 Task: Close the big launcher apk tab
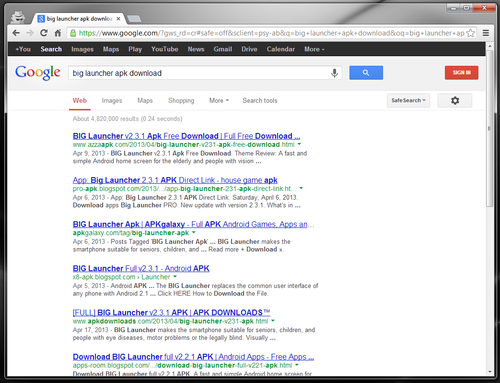(x=118, y=19)
